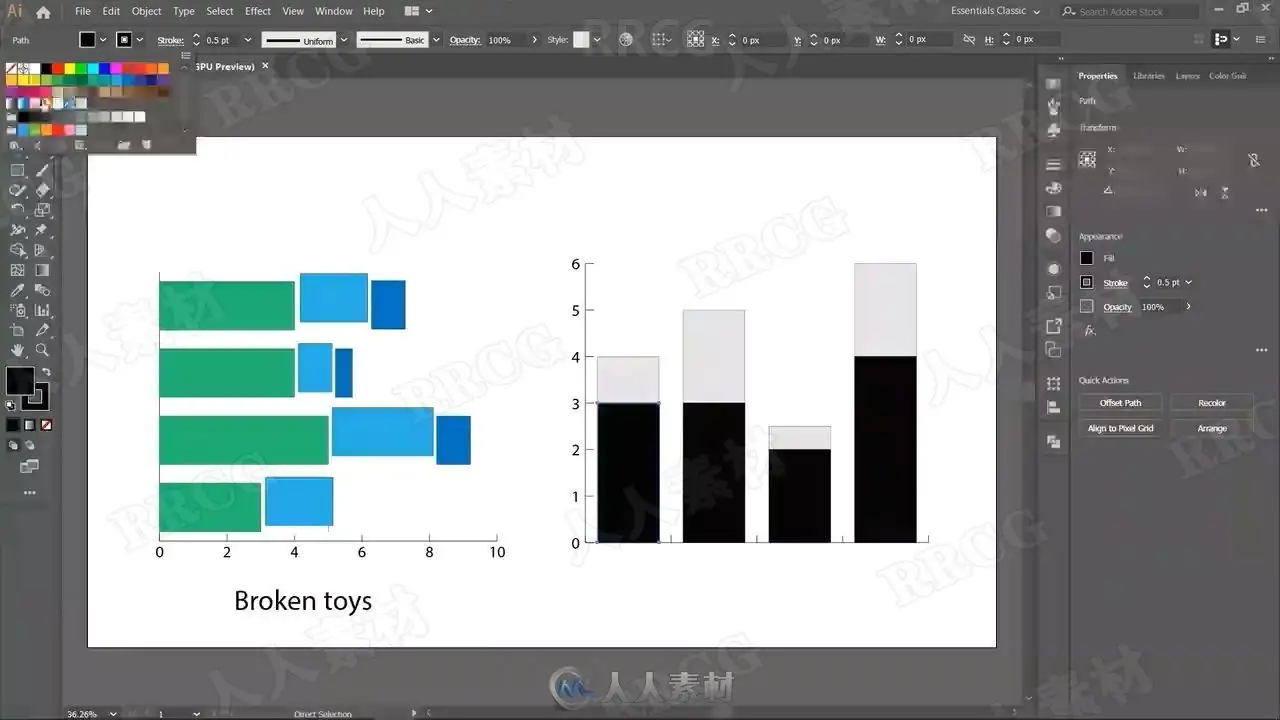Select the Zoom magnifier tool
The width and height of the screenshot is (1280, 720).
click(42, 350)
